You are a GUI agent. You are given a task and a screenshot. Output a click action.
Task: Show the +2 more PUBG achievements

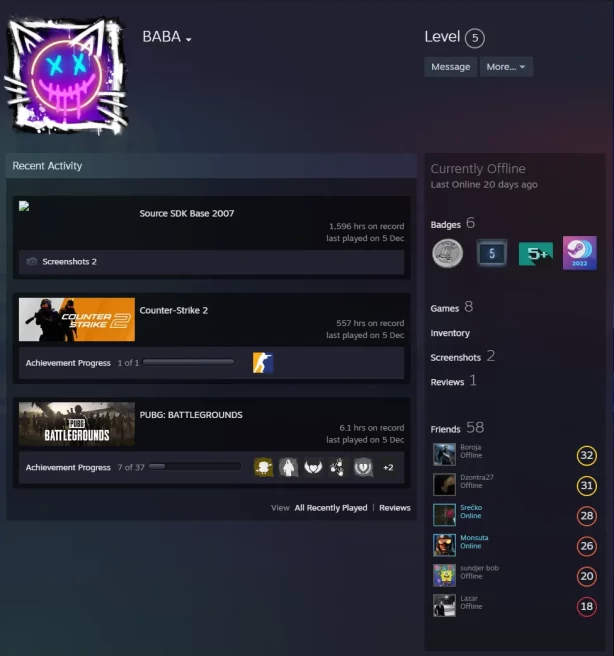(388, 467)
